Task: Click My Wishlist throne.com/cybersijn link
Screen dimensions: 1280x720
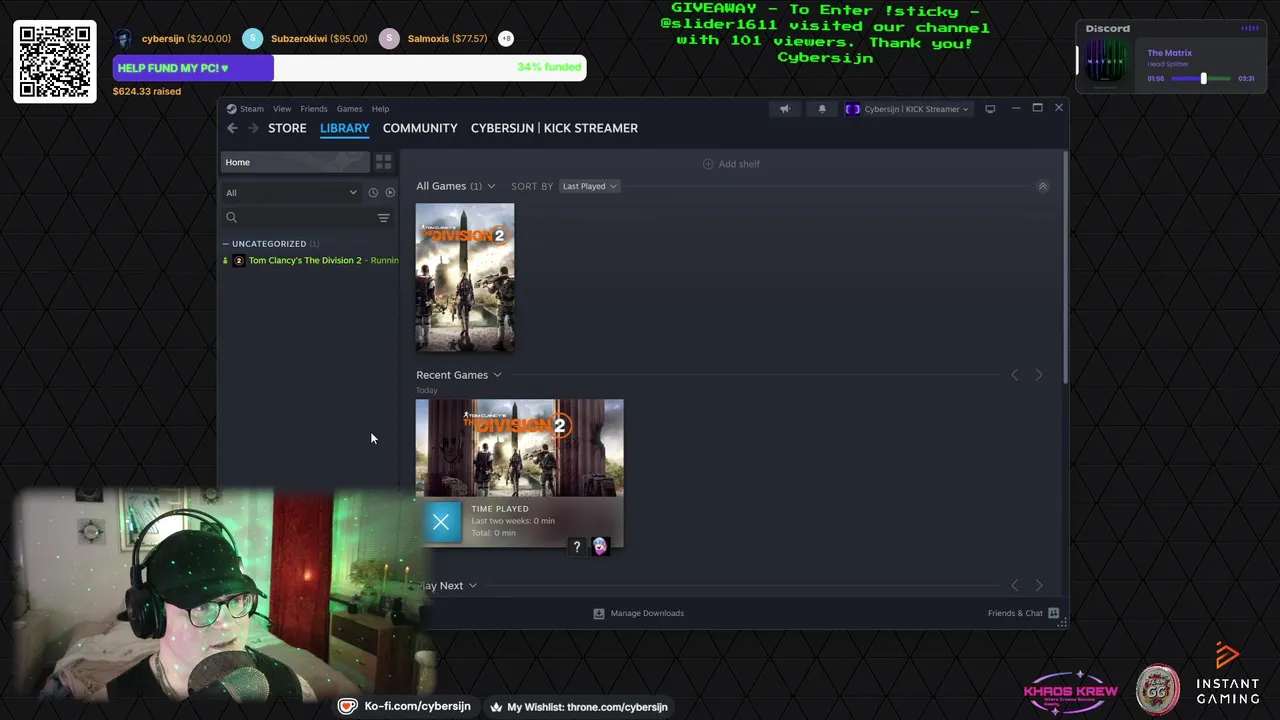Action: pos(578,706)
